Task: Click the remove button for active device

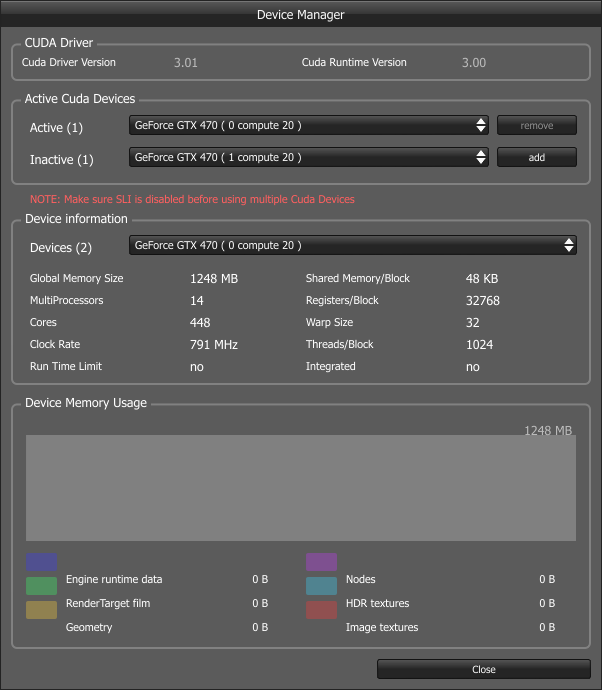Action: [x=536, y=125]
